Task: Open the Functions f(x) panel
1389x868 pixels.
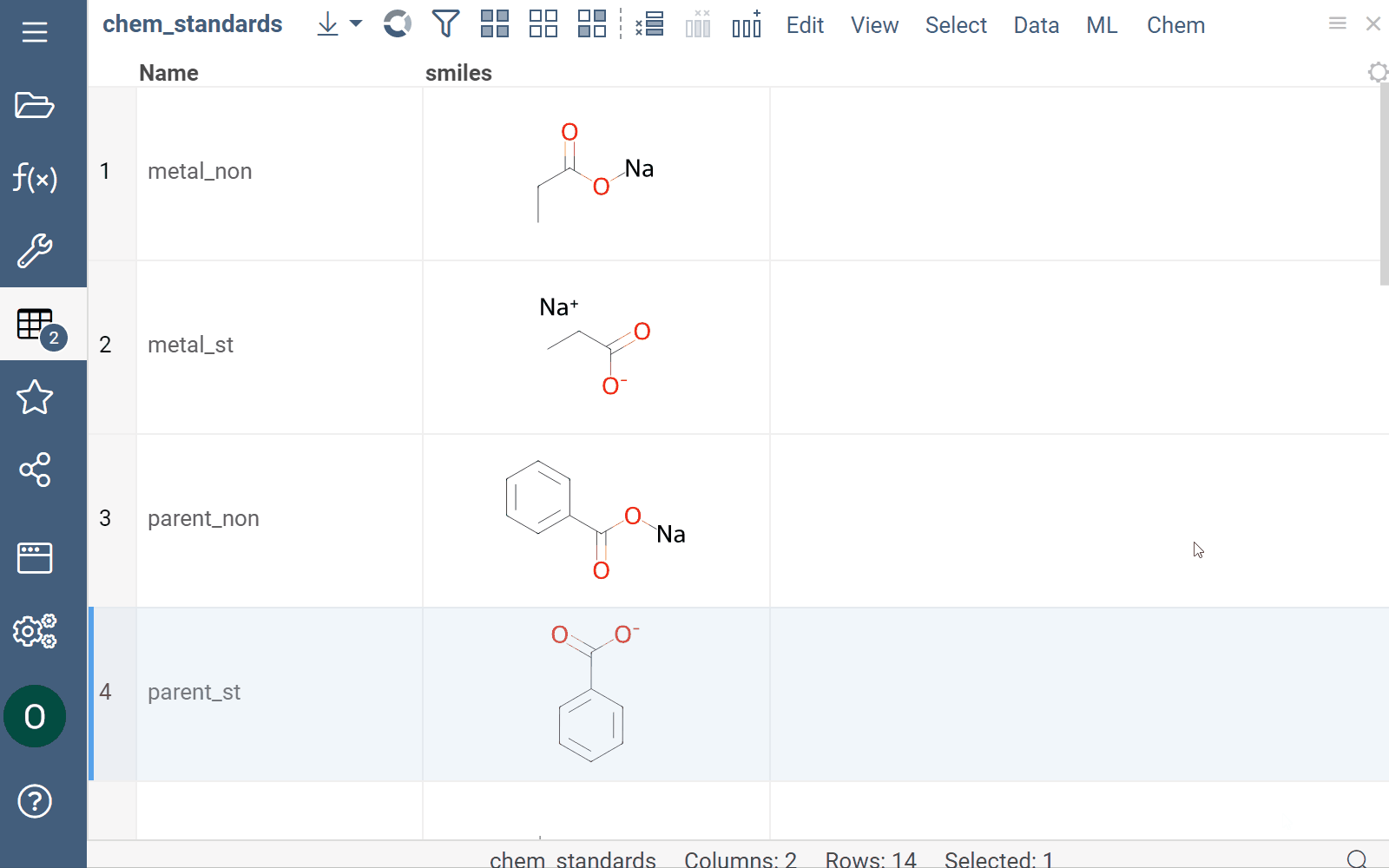Action: point(35,178)
